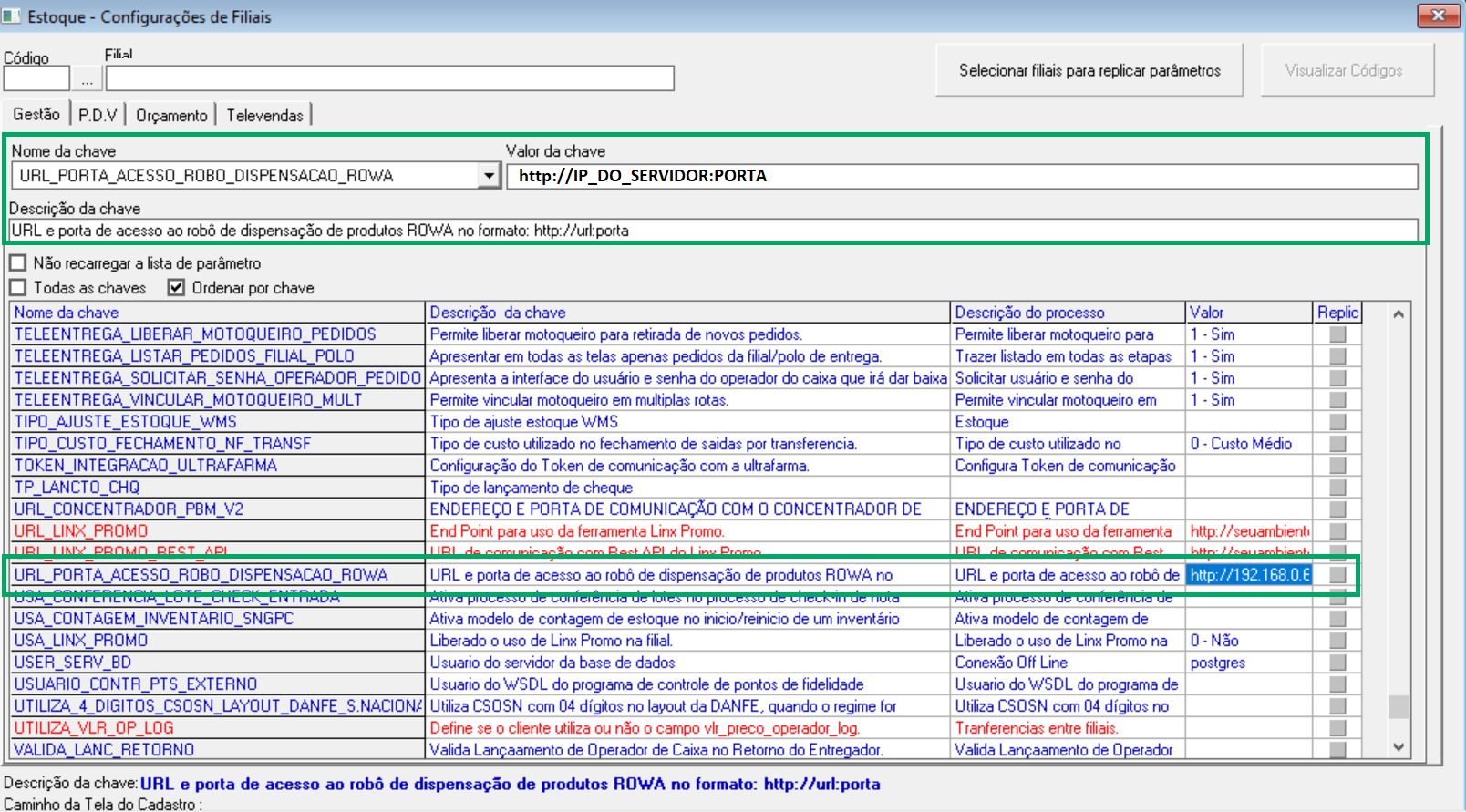Click the Descrição da chave field
The width and height of the screenshot is (1466, 812).
714,231
